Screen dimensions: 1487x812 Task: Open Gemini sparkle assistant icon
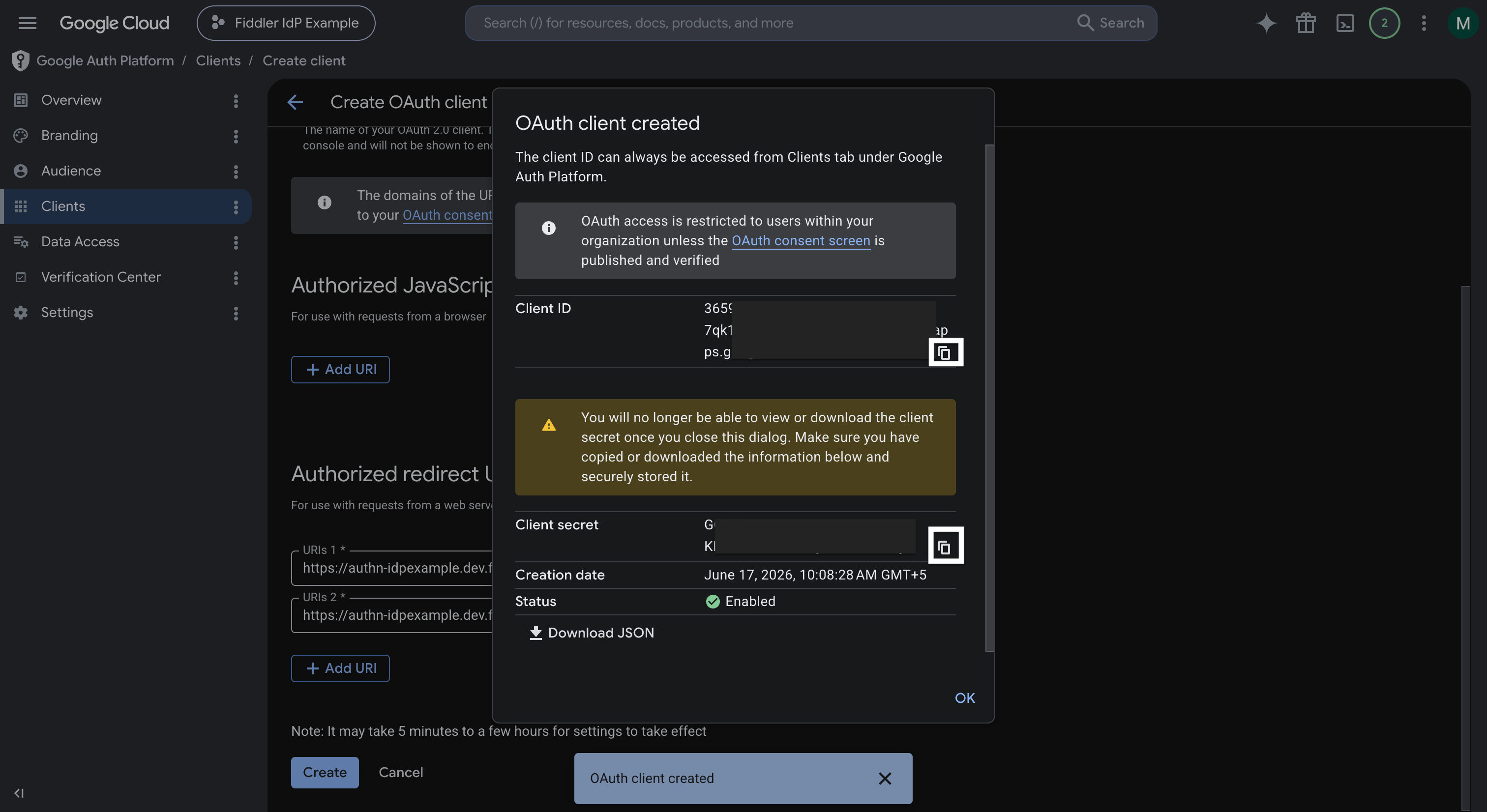click(x=1267, y=23)
